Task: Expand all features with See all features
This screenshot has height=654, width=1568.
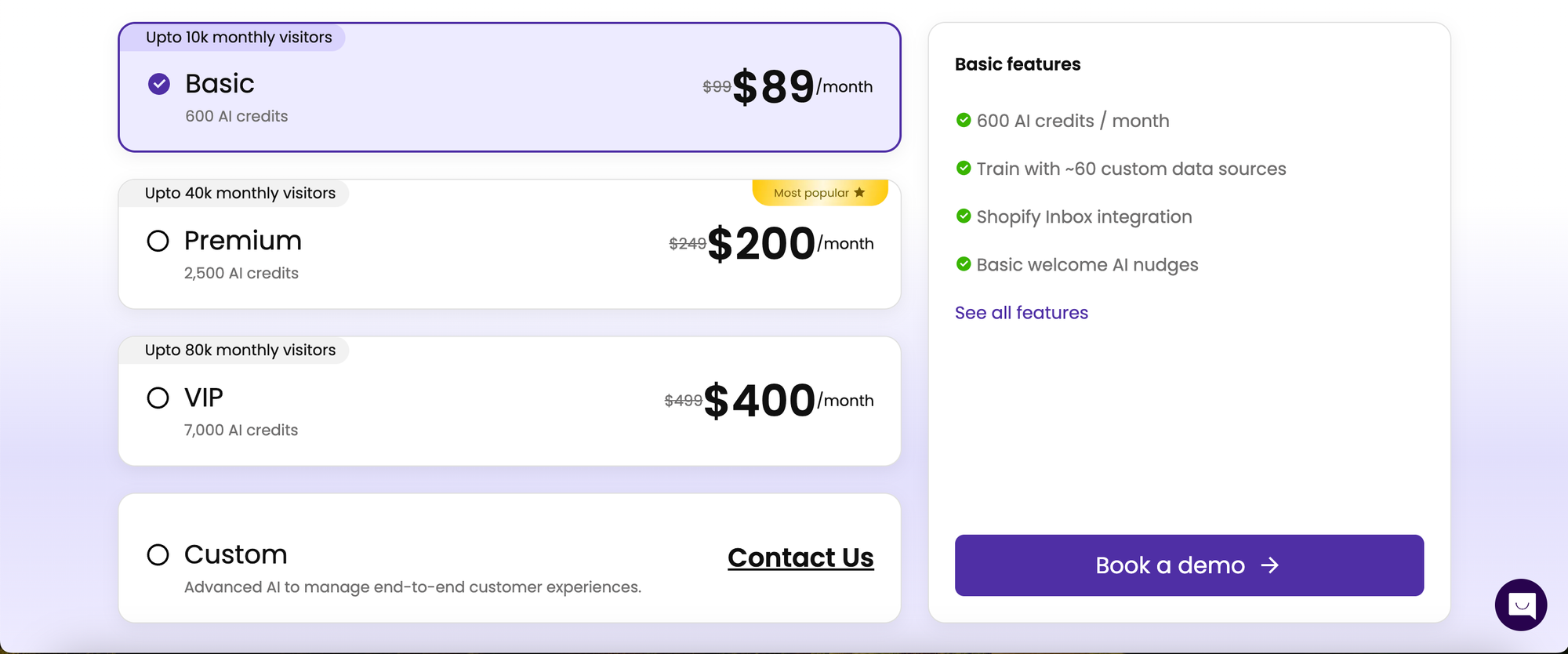Action: pos(1021,312)
